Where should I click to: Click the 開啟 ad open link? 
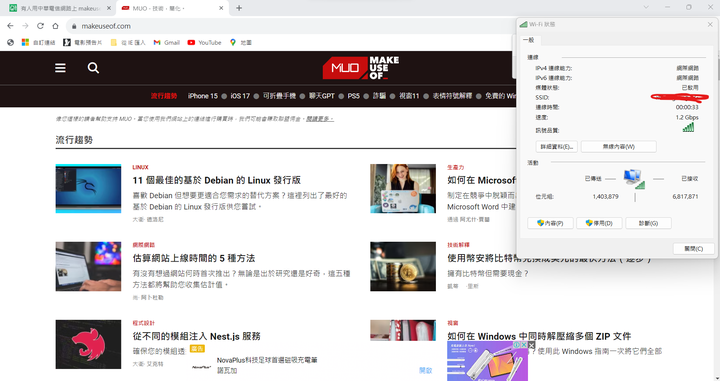pos(426,370)
